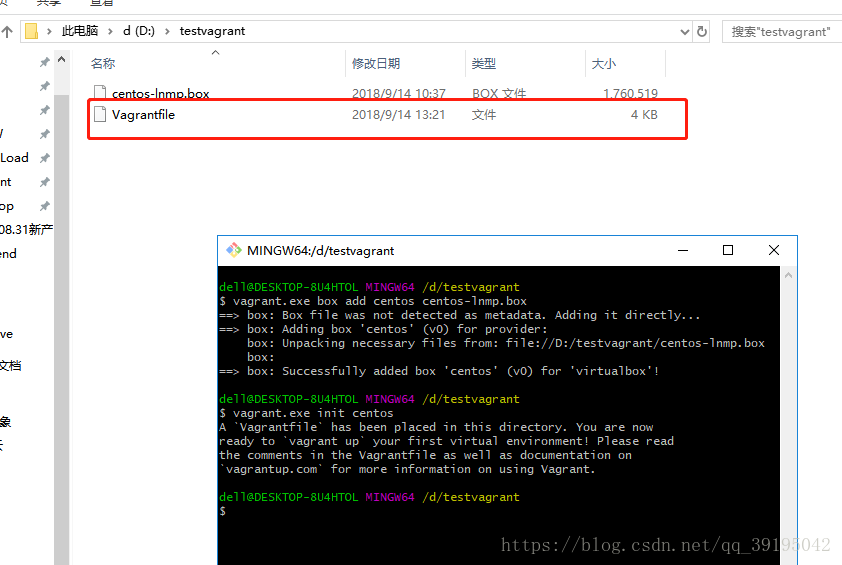The width and height of the screenshot is (842, 565).
Task: Open 08.31新产 item in navigation pane
Action: 26,230
